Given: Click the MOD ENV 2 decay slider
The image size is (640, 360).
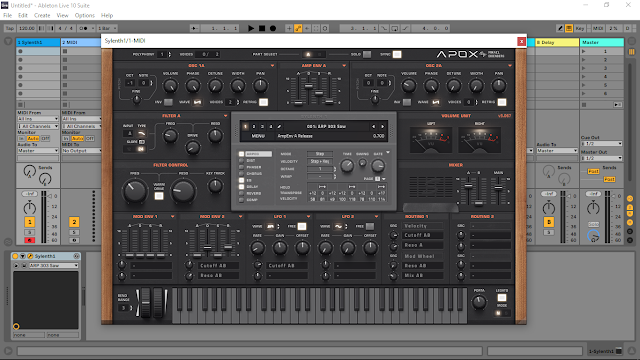Looking at the screenshot, I should pyautogui.click(x=208, y=248).
